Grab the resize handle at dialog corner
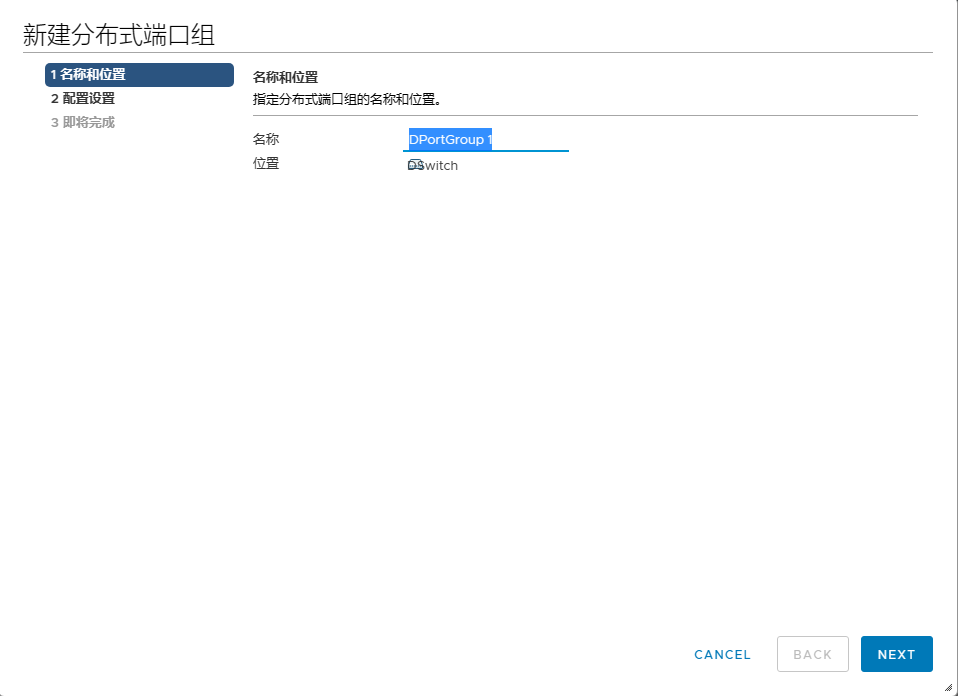Image resolution: width=958 pixels, height=696 pixels. click(947, 686)
